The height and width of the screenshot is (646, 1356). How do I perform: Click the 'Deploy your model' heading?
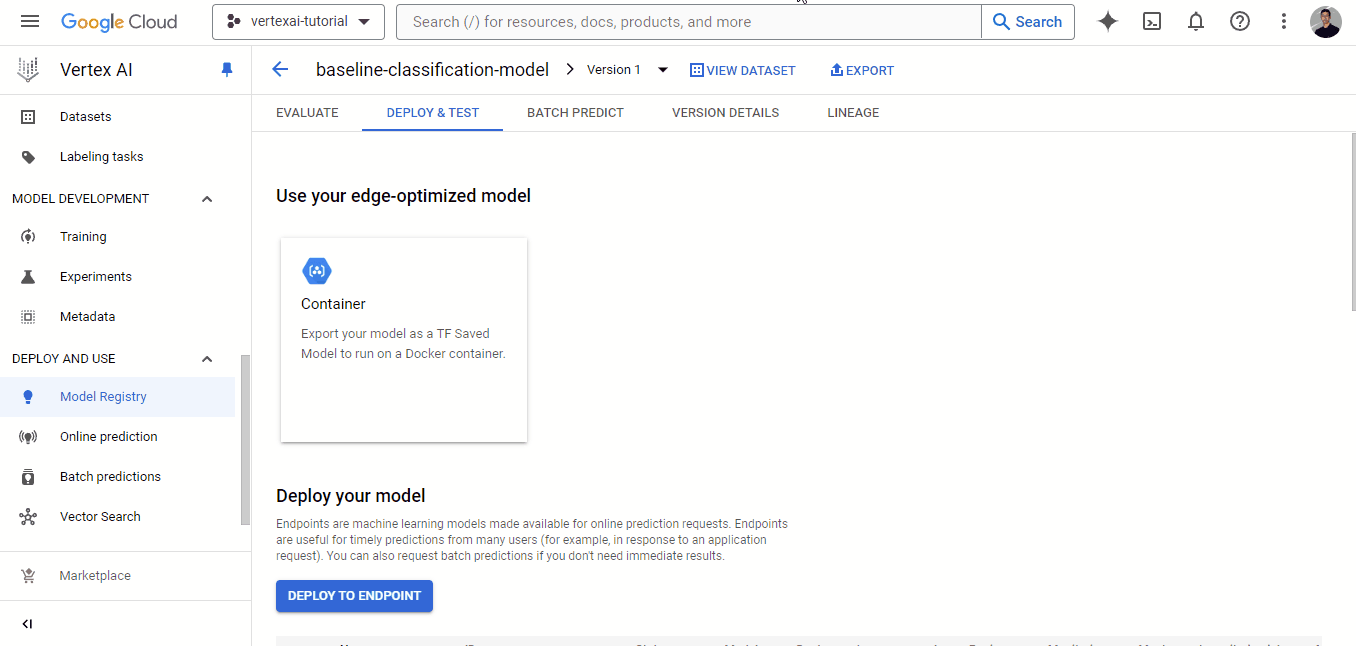coord(351,496)
